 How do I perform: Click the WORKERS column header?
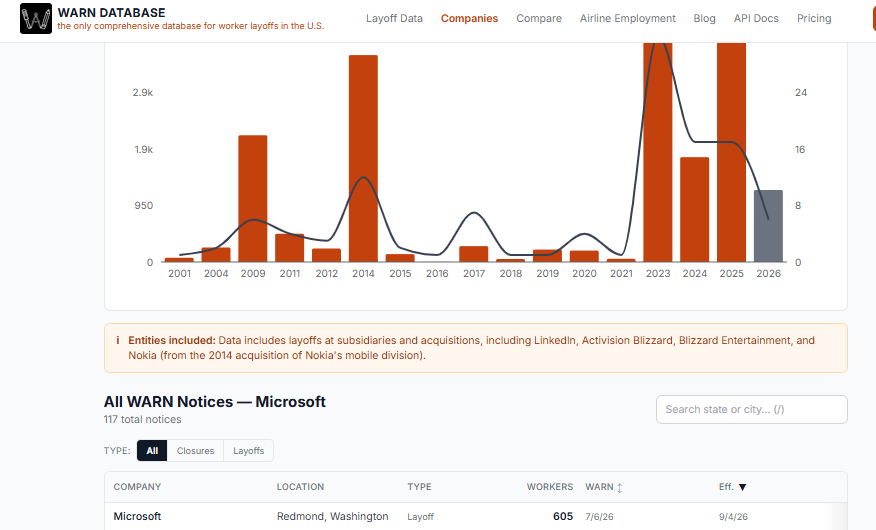550,487
